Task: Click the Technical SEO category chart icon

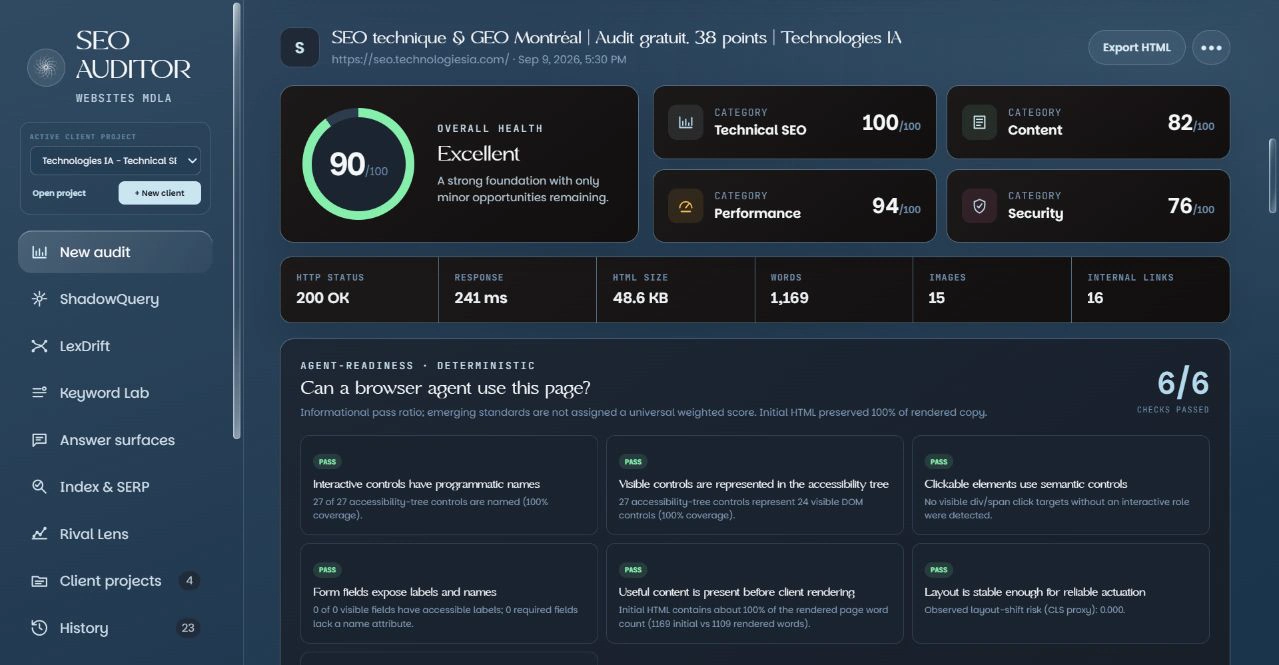Action: [686, 122]
